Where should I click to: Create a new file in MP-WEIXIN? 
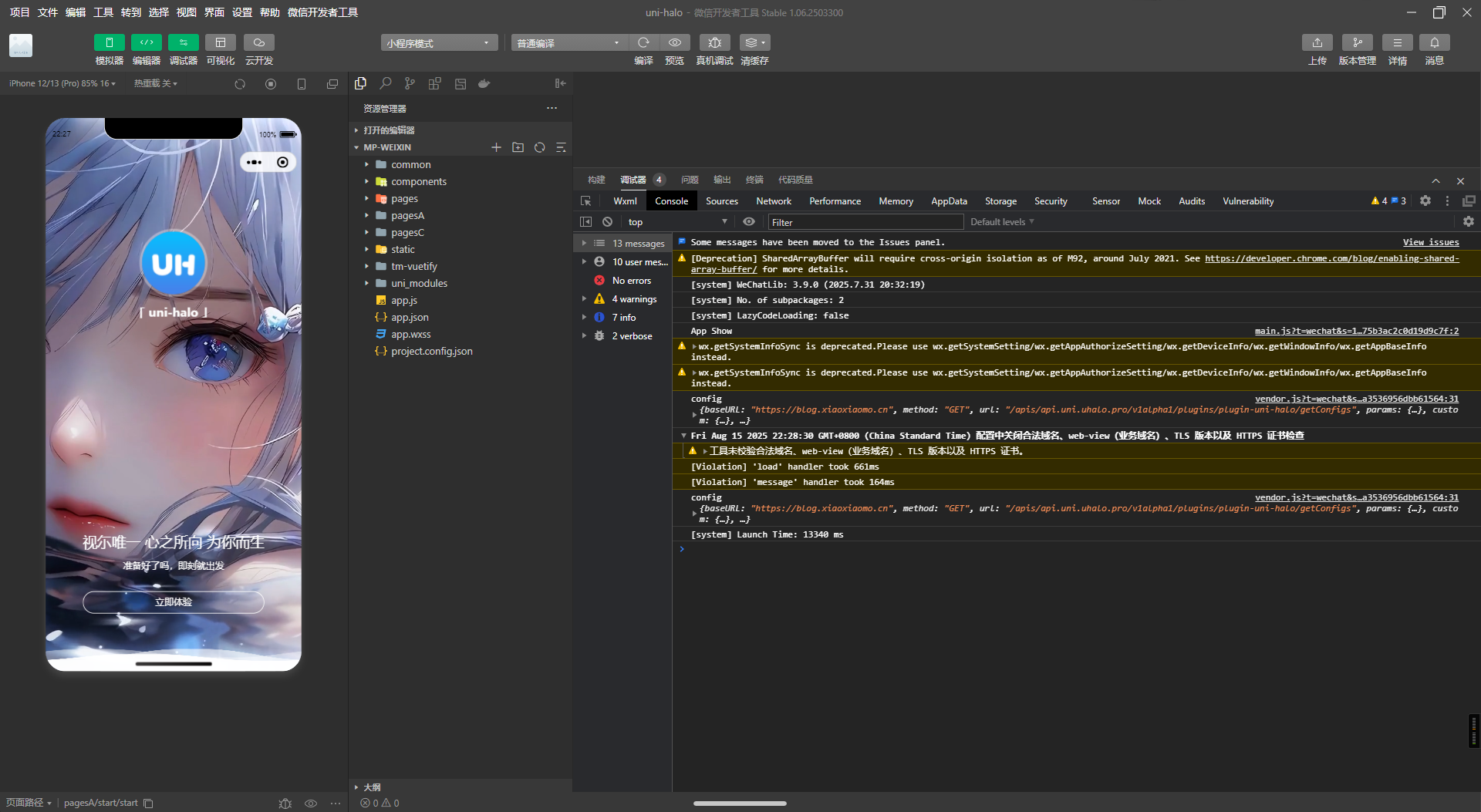(496, 147)
